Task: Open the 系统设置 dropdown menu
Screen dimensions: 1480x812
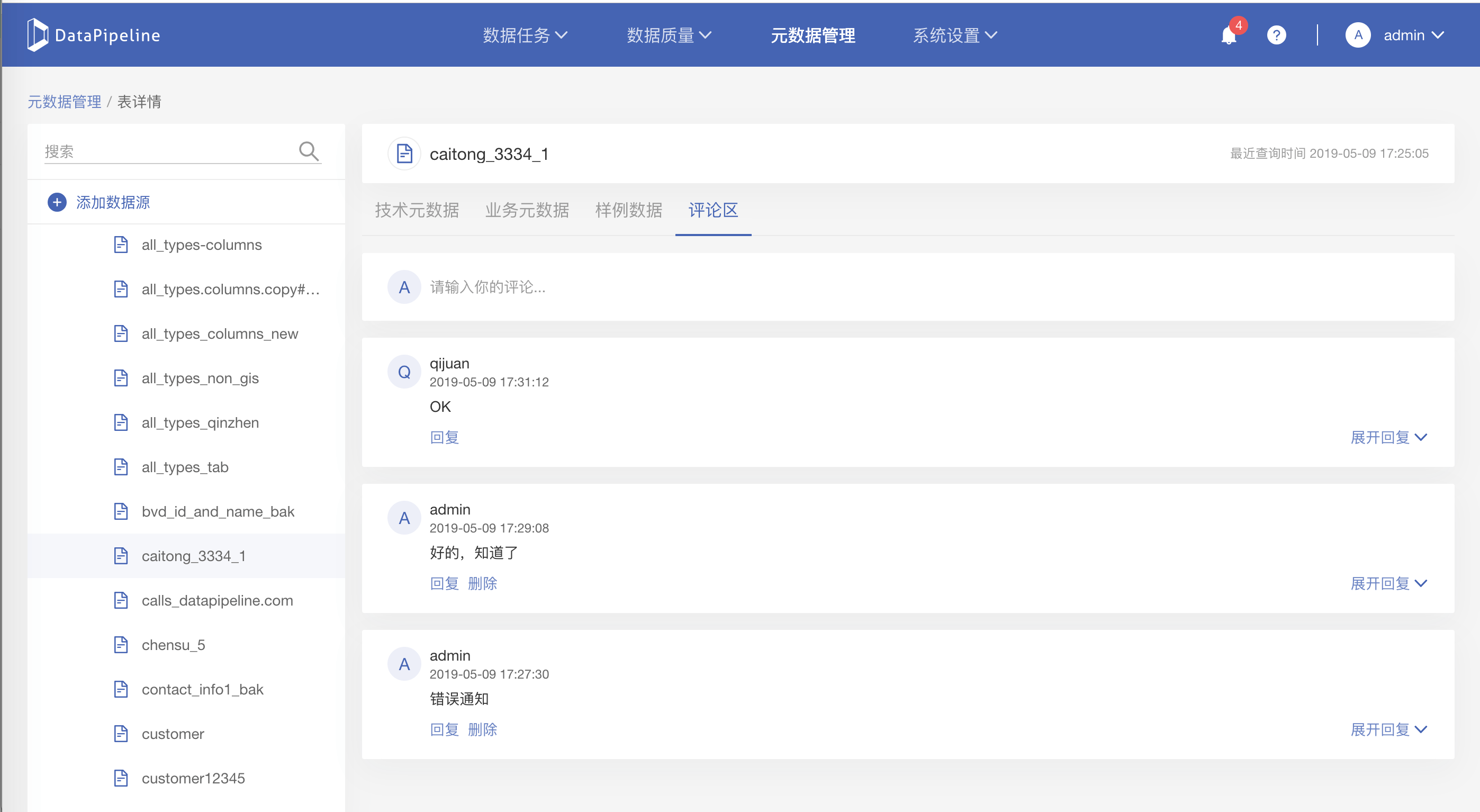Action: [955, 35]
